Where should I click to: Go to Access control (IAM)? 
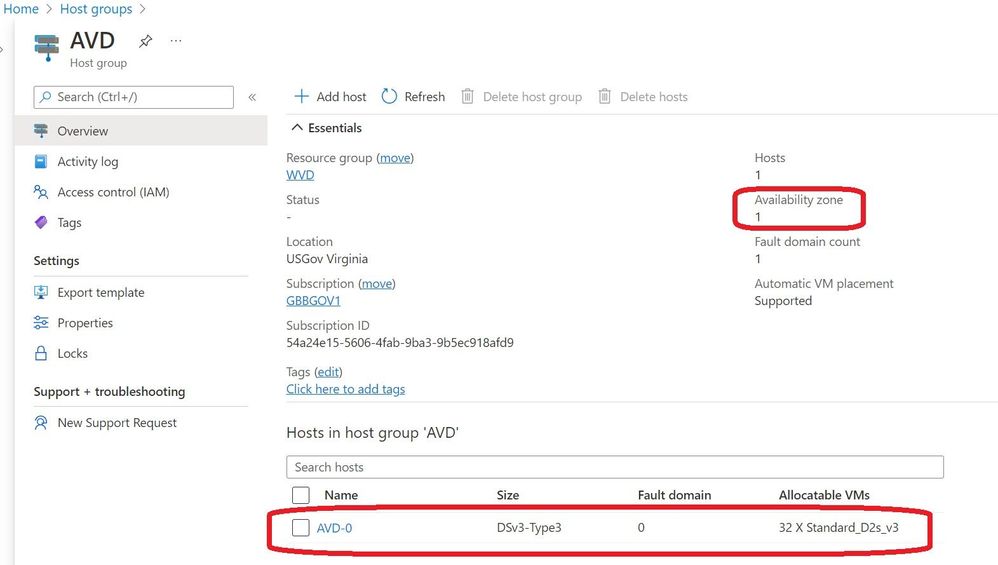pos(113,192)
